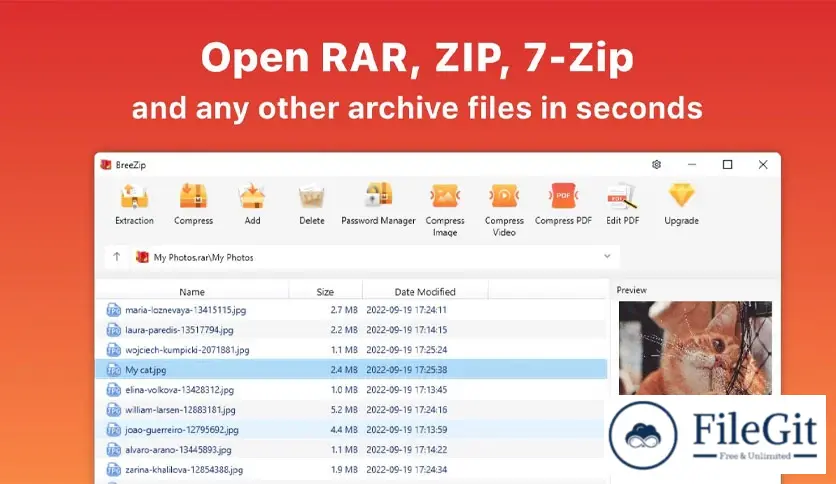Click date 2022-09-19 17:25:38
Viewport: 836px width, 484px height.
point(406,369)
